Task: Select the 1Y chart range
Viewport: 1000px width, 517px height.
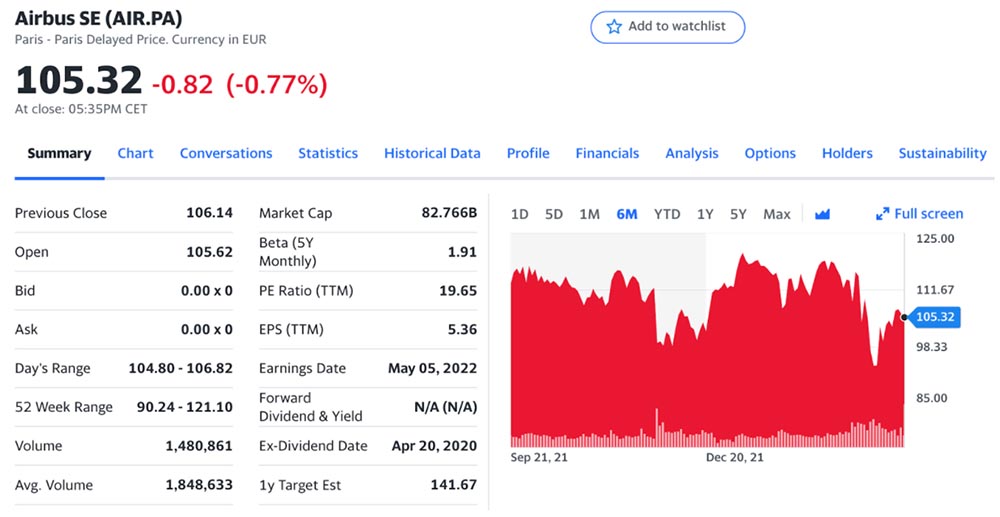Action: 705,214
